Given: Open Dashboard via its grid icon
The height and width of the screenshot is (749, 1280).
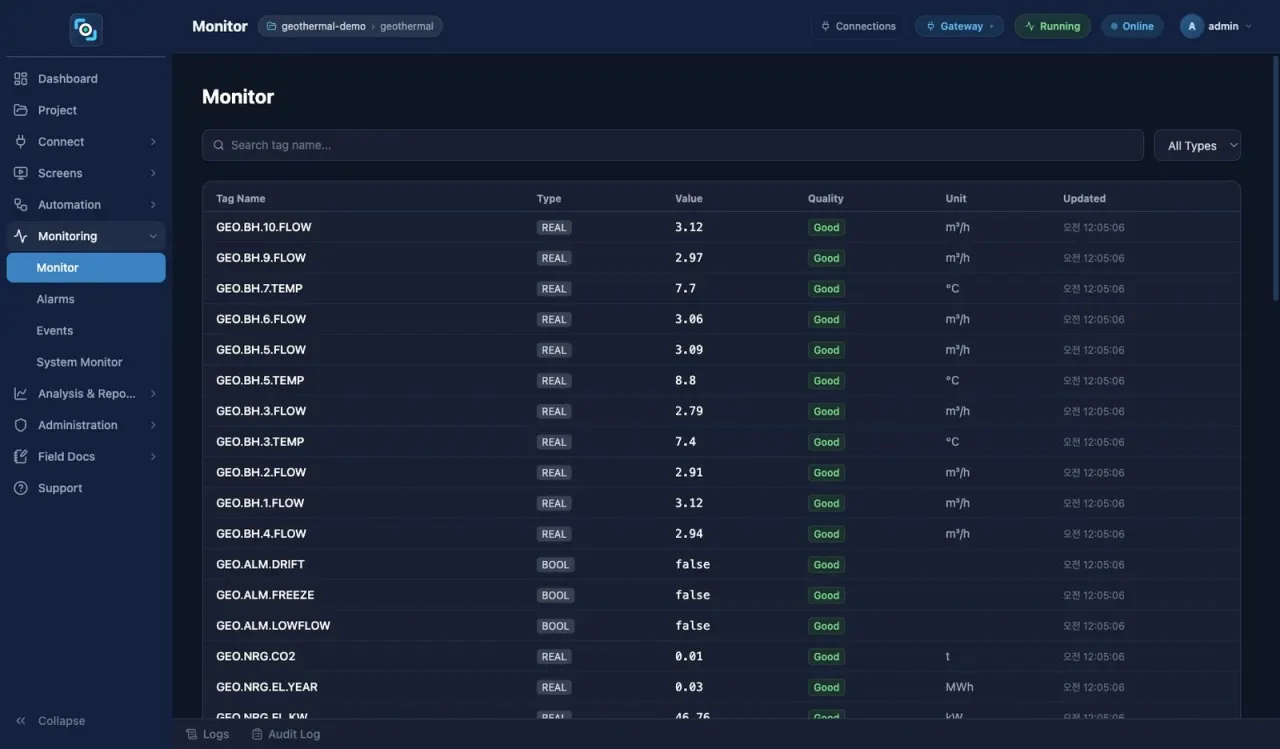Looking at the screenshot, I should pos(20,79).
